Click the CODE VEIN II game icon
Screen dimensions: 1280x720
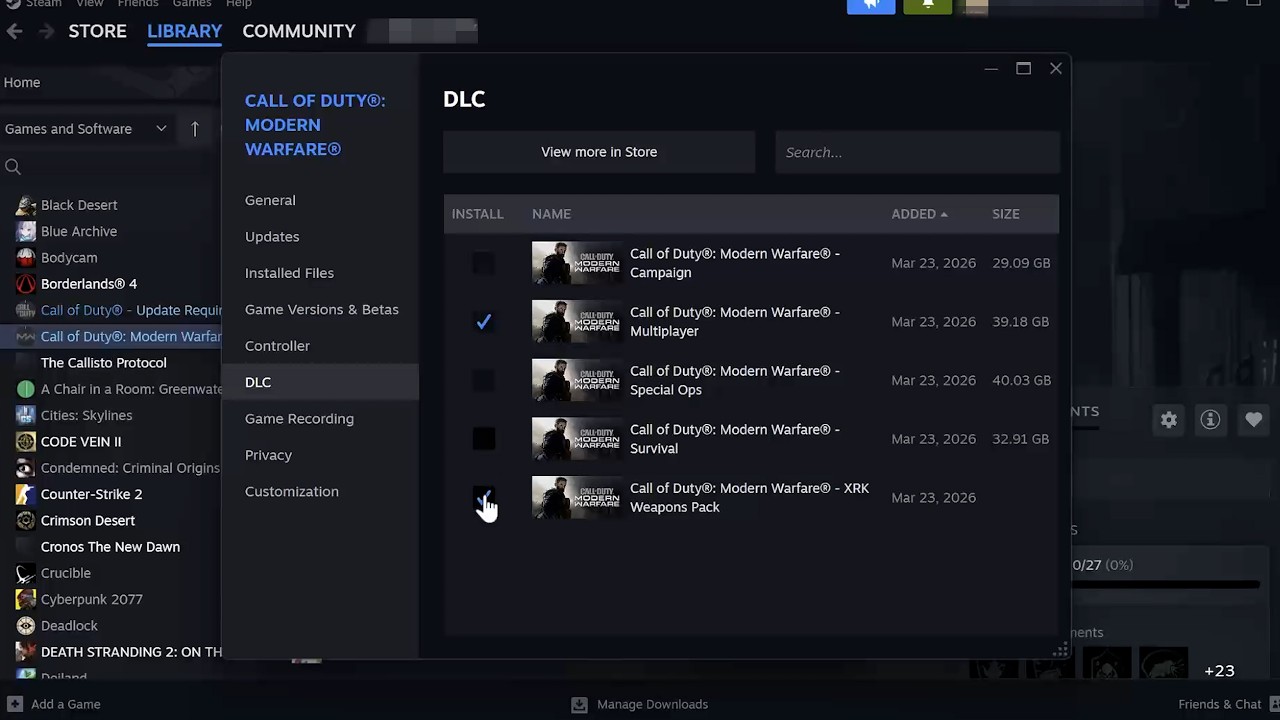26,442
